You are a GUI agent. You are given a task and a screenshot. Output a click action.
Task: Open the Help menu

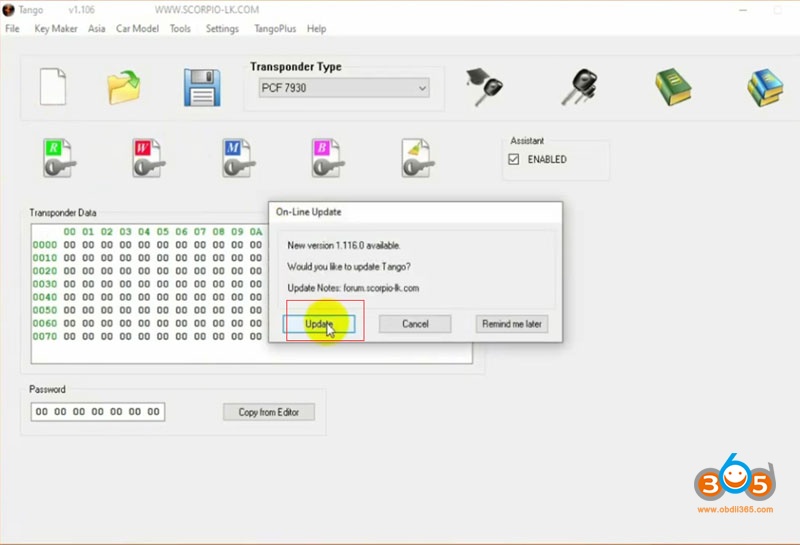pyautogui.click(x=316, y=29)
